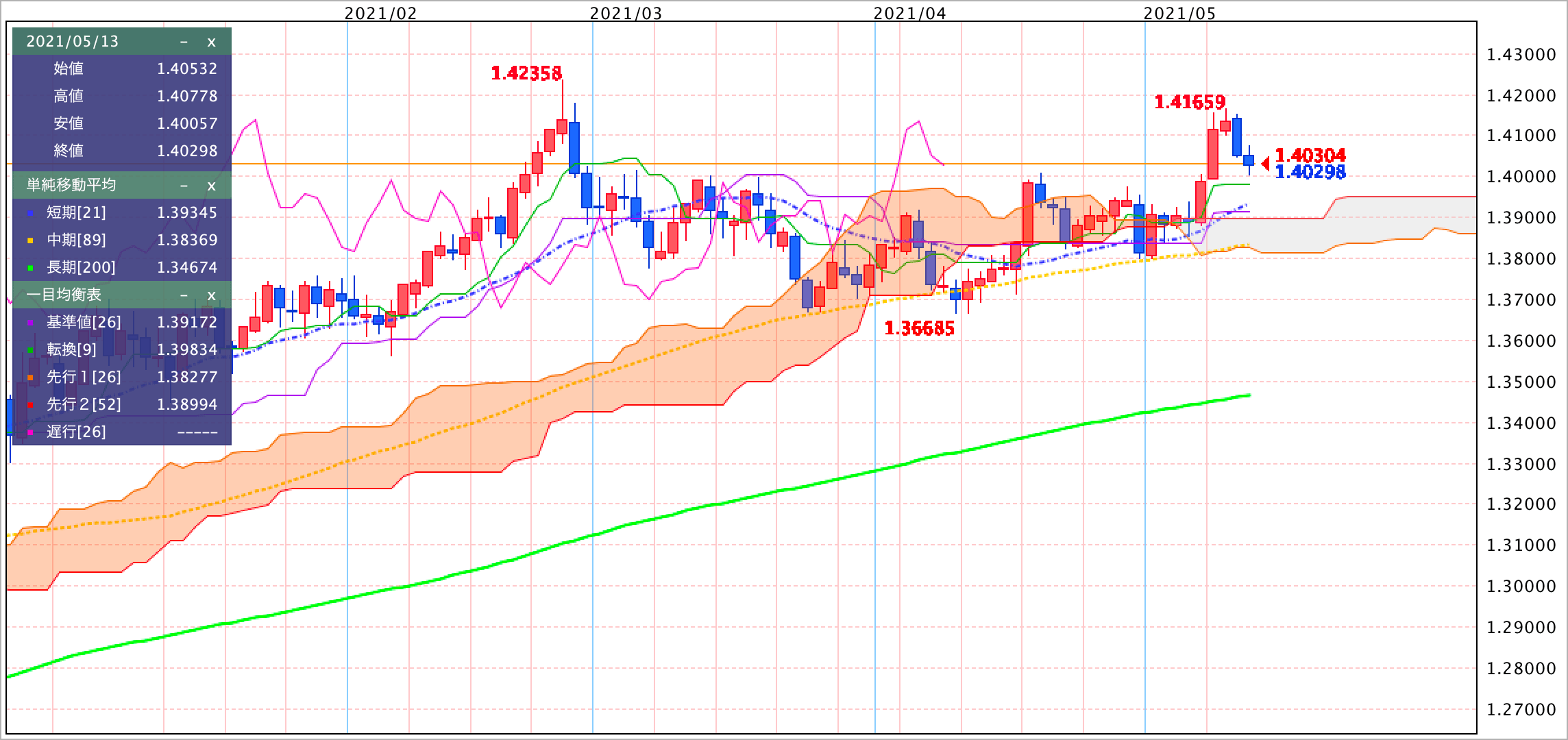Click the 転換 value 1.39834

click(x=187, y=349)
